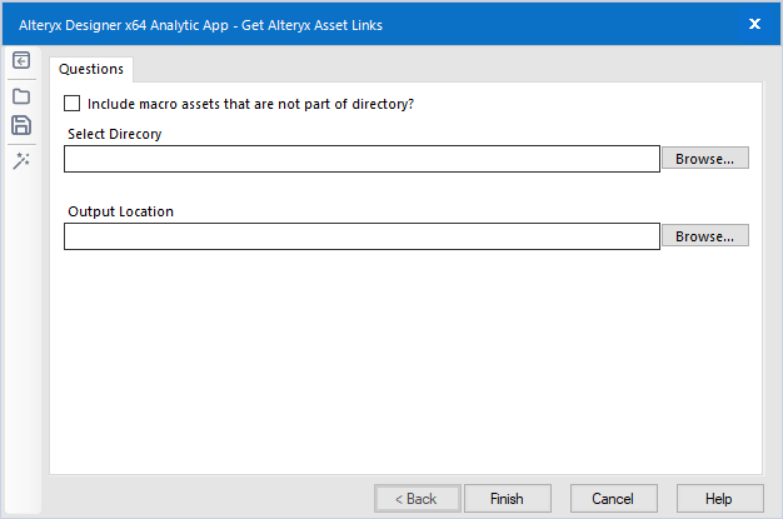Enable the include macro assets checkbox
783x519 pixels.
click(x=72, y=103)
